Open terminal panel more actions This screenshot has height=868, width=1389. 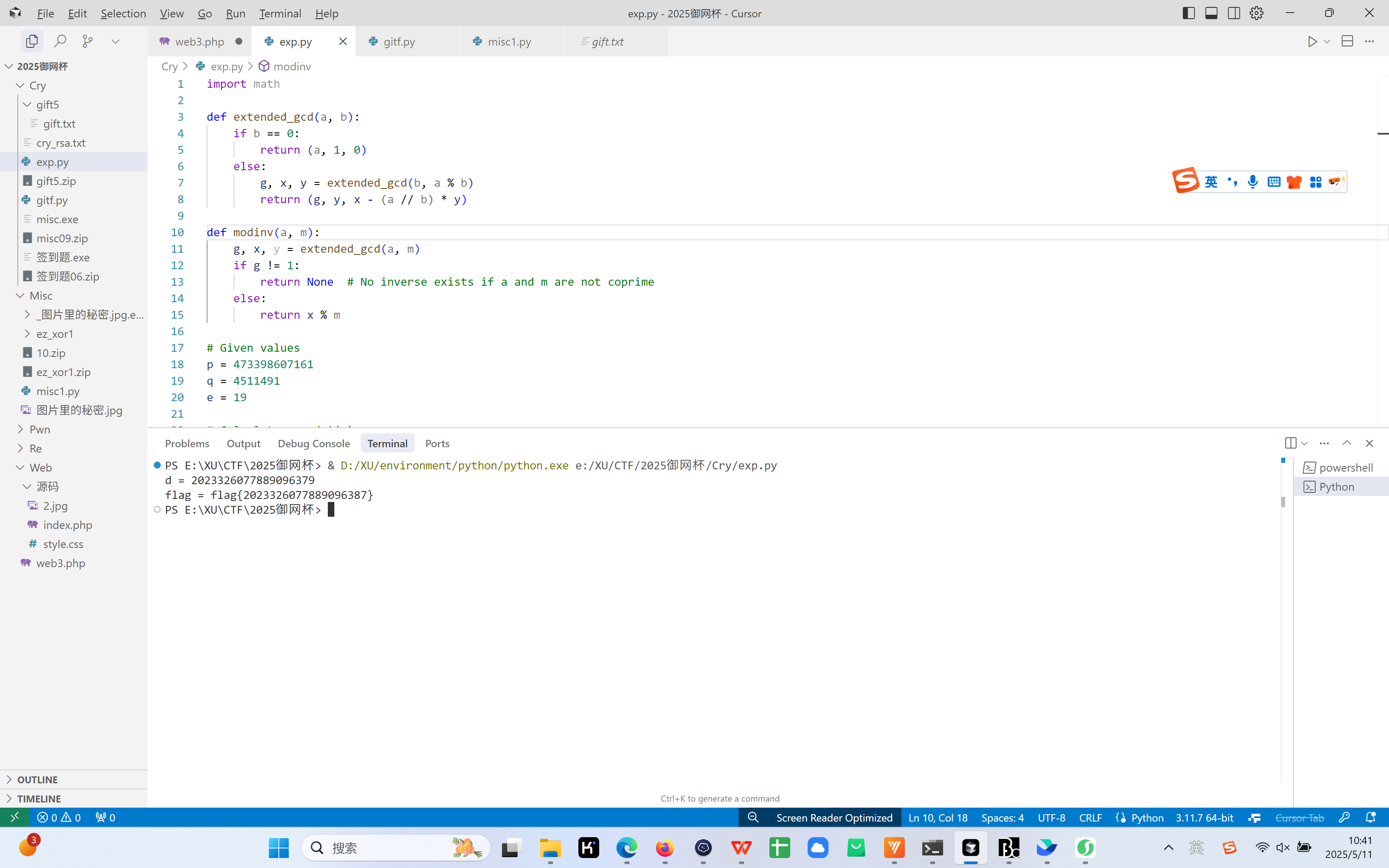coord(1324,443)
